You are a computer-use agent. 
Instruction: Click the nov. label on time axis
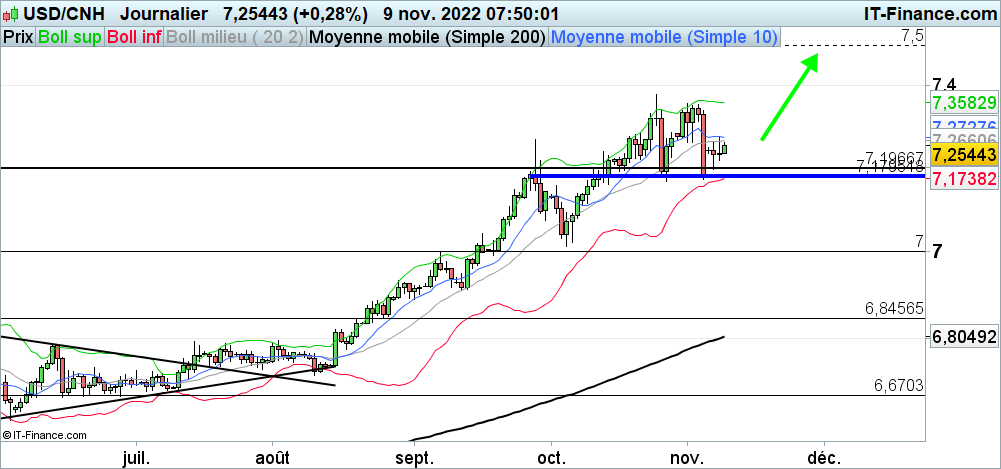pos(688,458)
